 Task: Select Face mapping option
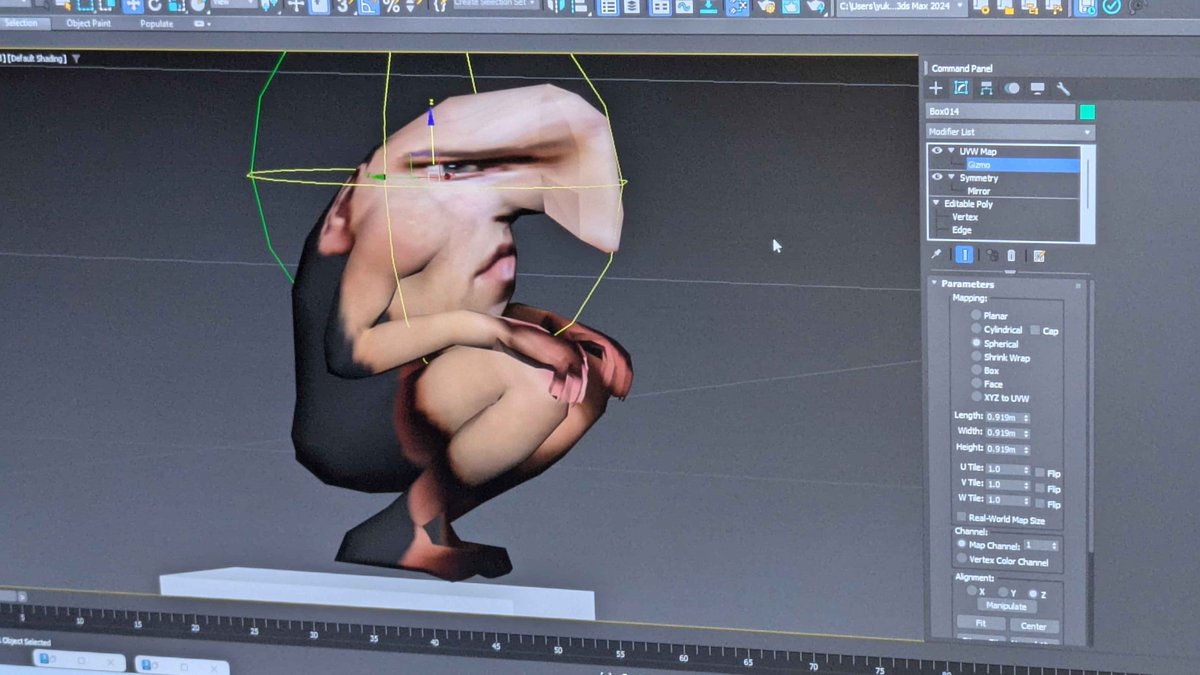[976, 384]
